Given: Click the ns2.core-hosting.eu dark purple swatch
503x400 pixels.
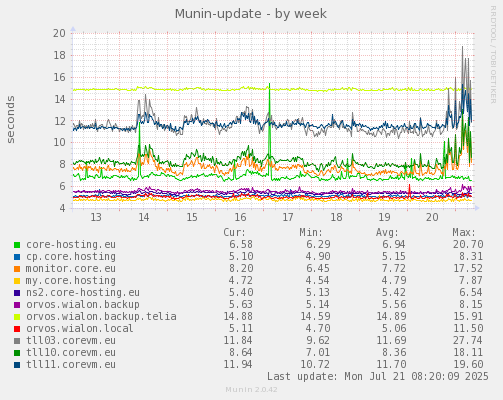Looking at the screenshot, I should tap(17, 293).
